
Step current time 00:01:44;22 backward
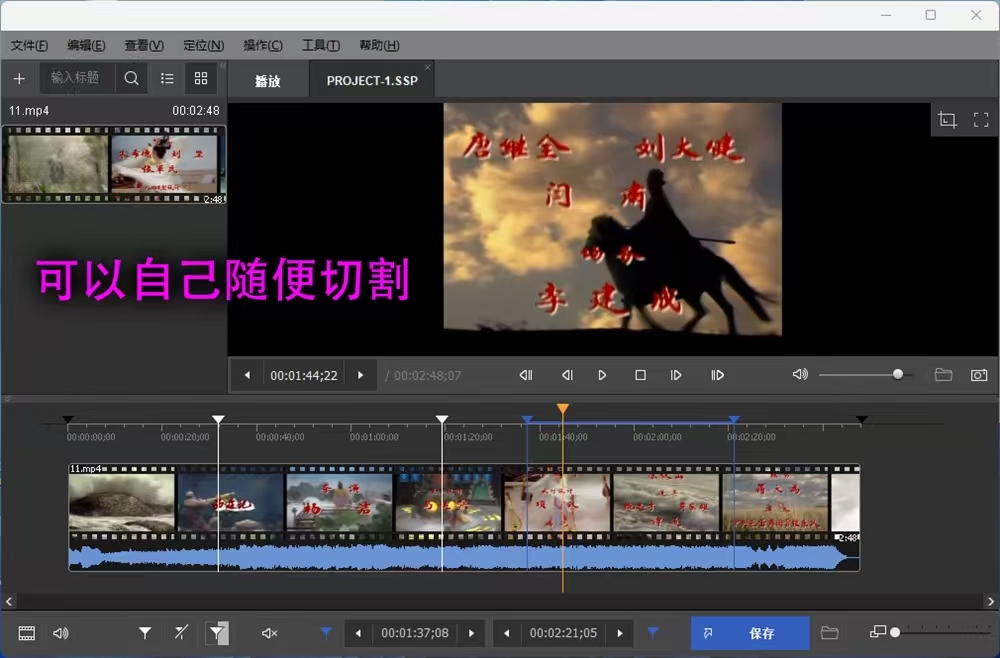pos(247,376)
